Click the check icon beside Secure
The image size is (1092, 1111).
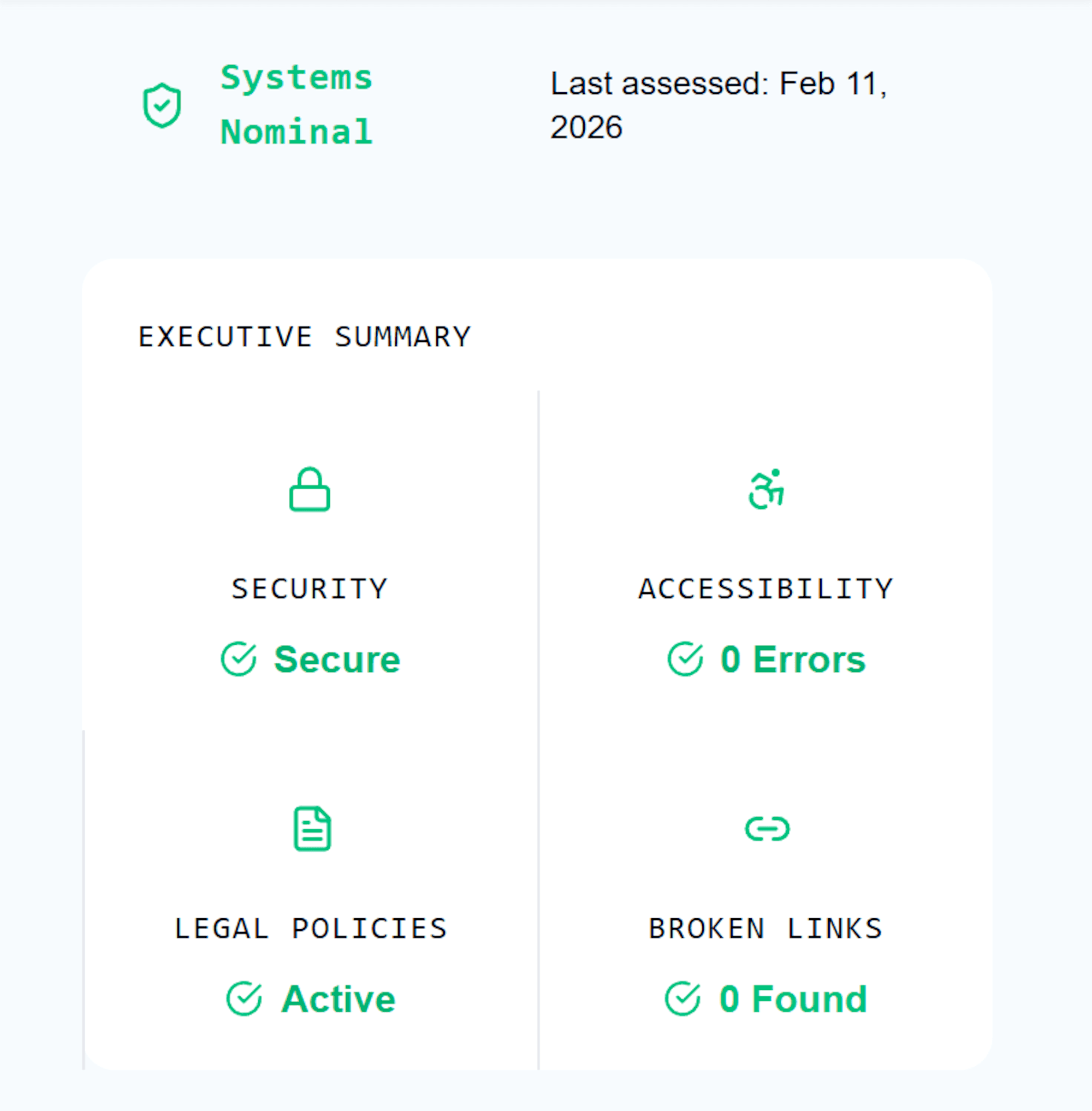click(x=240, y=660)
